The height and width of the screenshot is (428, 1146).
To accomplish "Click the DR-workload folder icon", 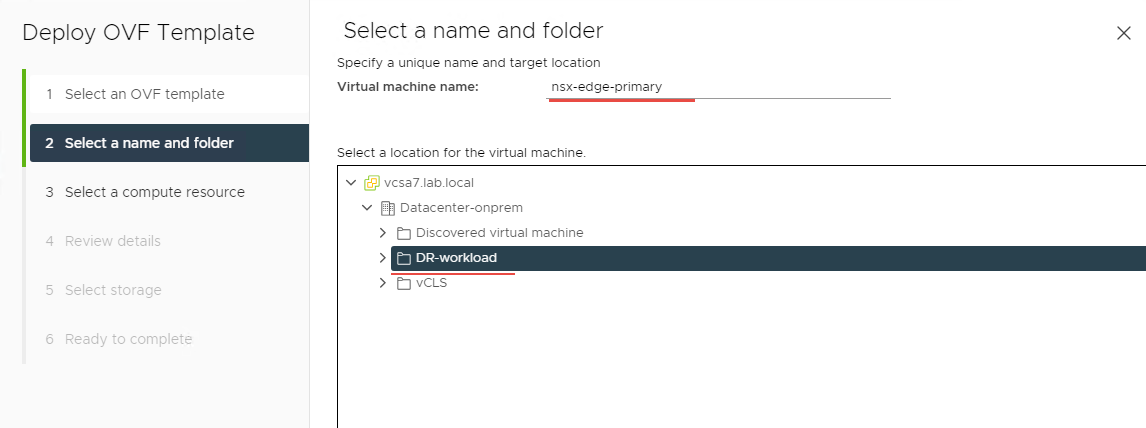I will point(404,258).
